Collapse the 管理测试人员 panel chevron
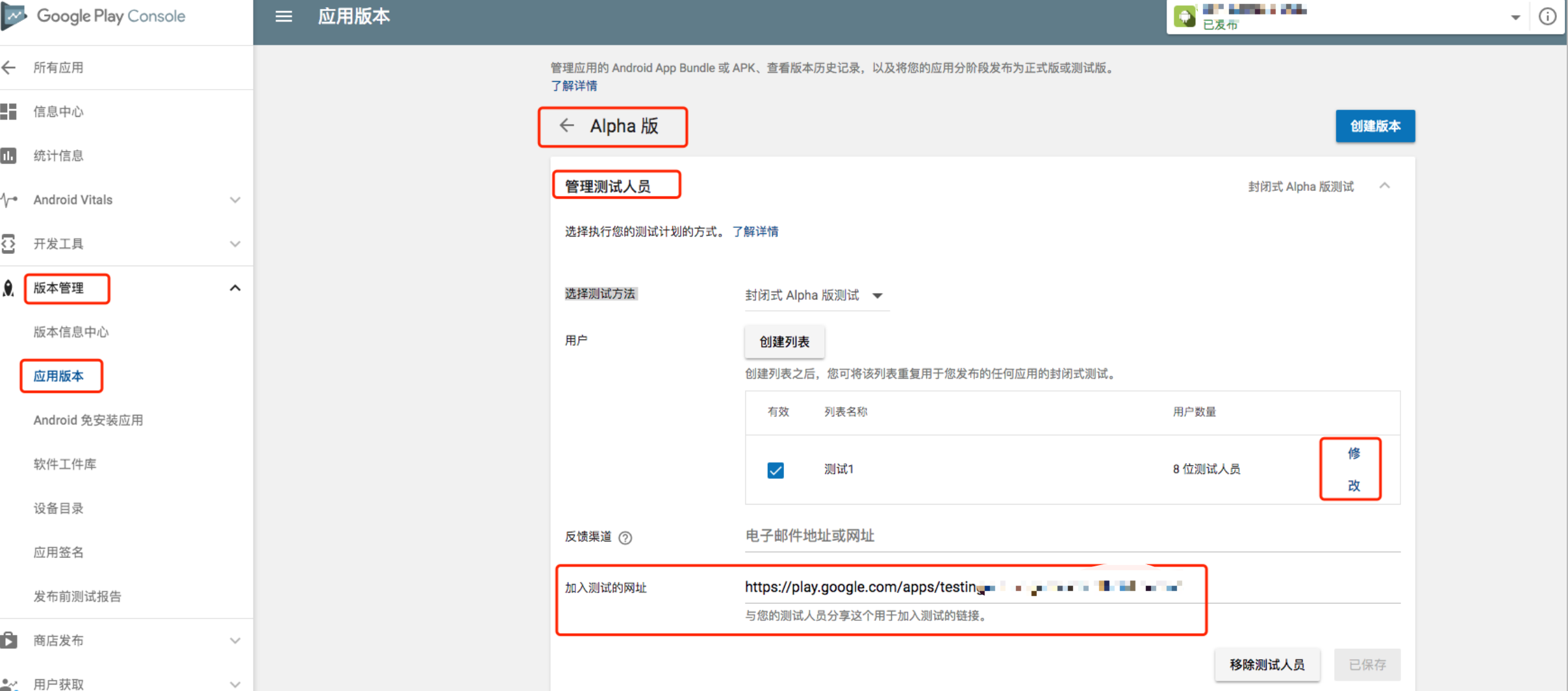The width and height of the screenshot is (1568, 691). click(x=1384, y=186)
